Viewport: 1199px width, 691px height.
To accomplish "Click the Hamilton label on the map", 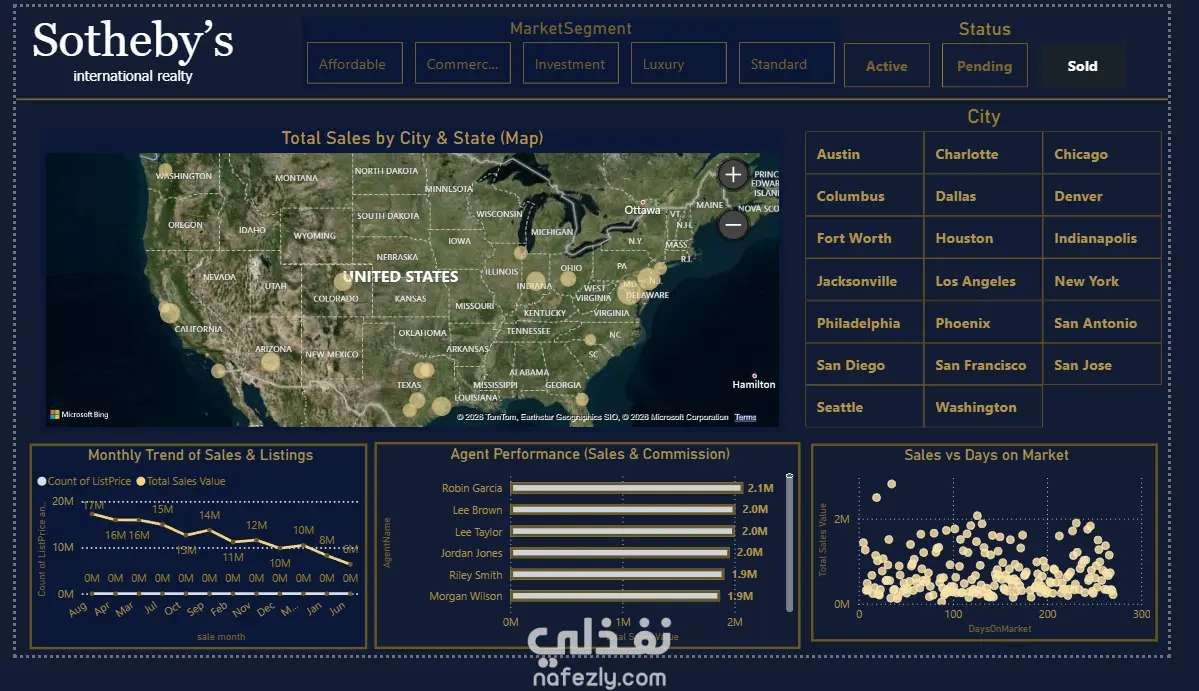I will (x=753, y=384).
